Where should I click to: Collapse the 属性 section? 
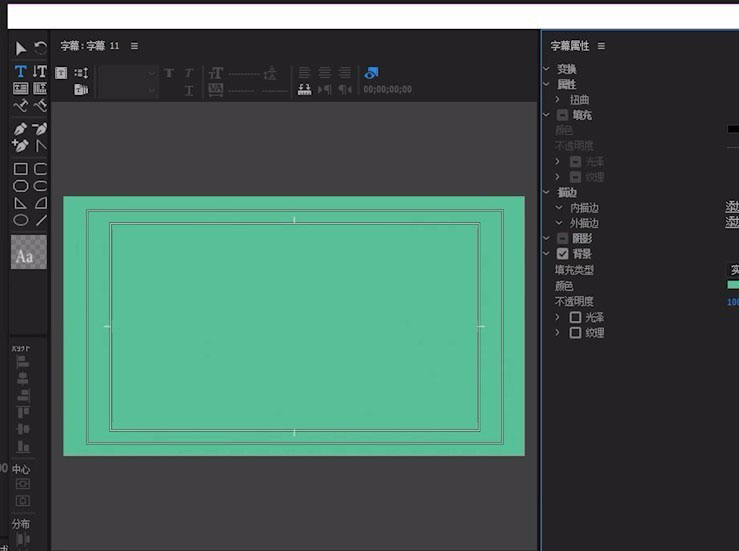546,84
